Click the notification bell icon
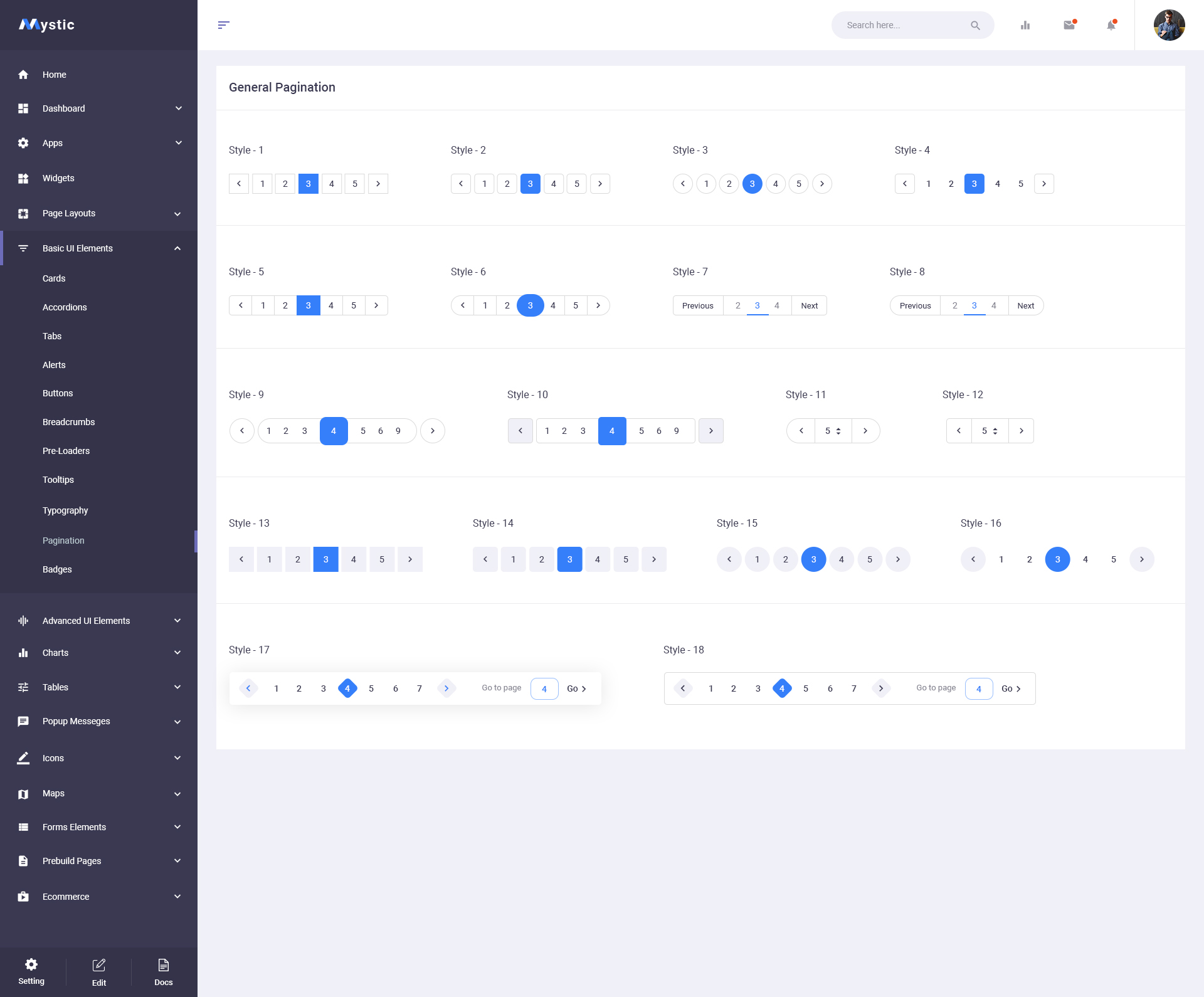Viewport: 1204px width, 997px height. (1111, 25)
